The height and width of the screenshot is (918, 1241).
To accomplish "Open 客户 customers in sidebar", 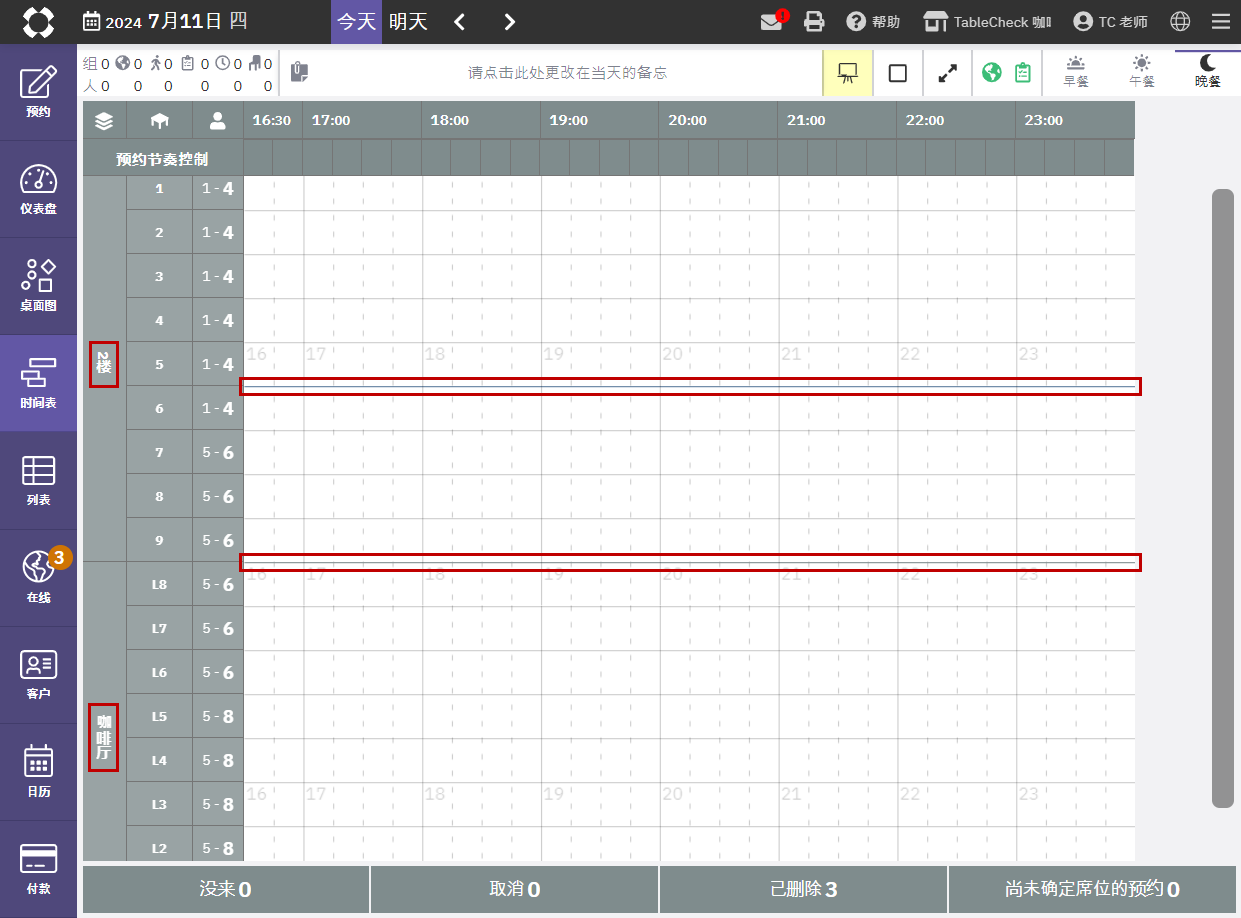I will click(38, 674).
